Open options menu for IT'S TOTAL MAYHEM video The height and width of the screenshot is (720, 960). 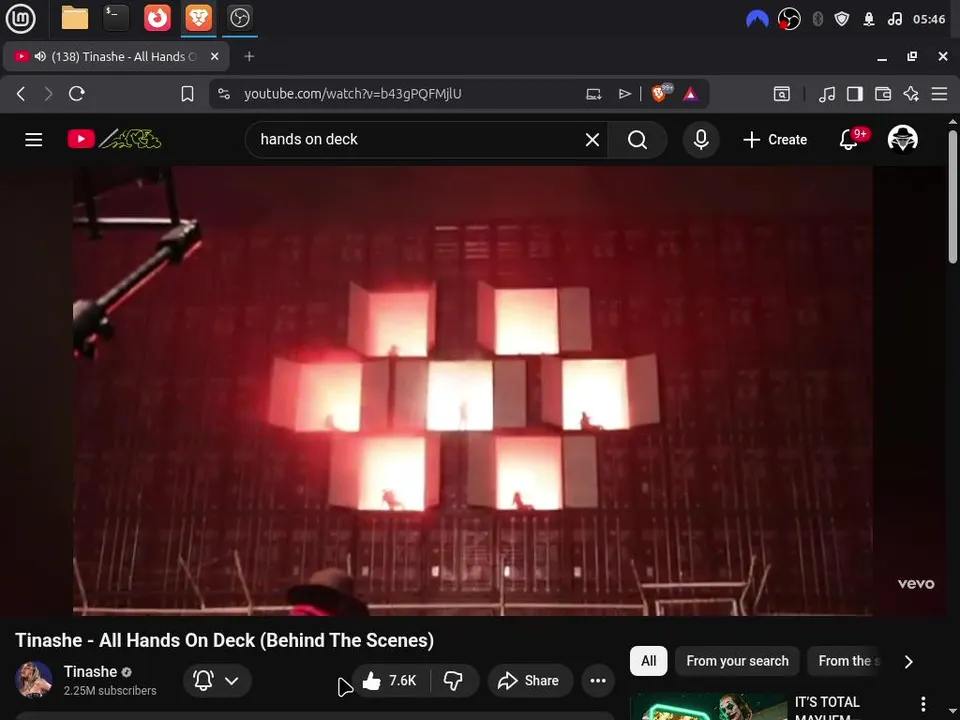click(x=923, y=704)
